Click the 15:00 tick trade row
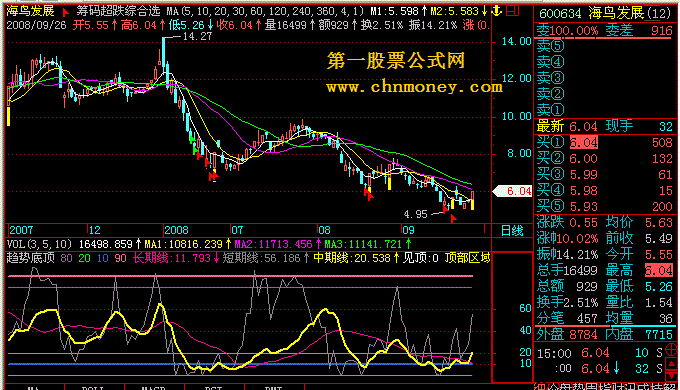This screenshot has height=390, width=680. click(600, 353)
